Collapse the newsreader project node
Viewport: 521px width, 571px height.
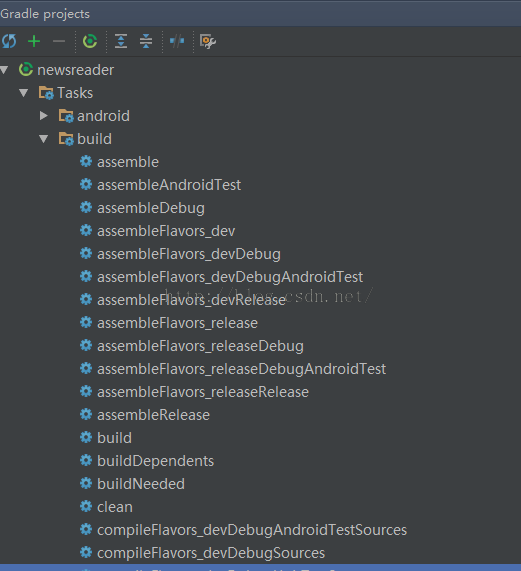point(4,70)
